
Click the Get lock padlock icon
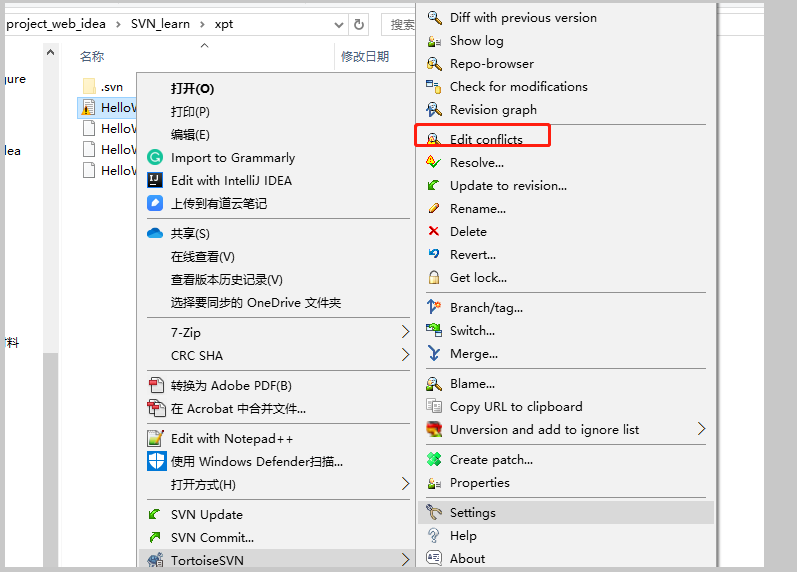pyautogui.click(x=434, y=278)
